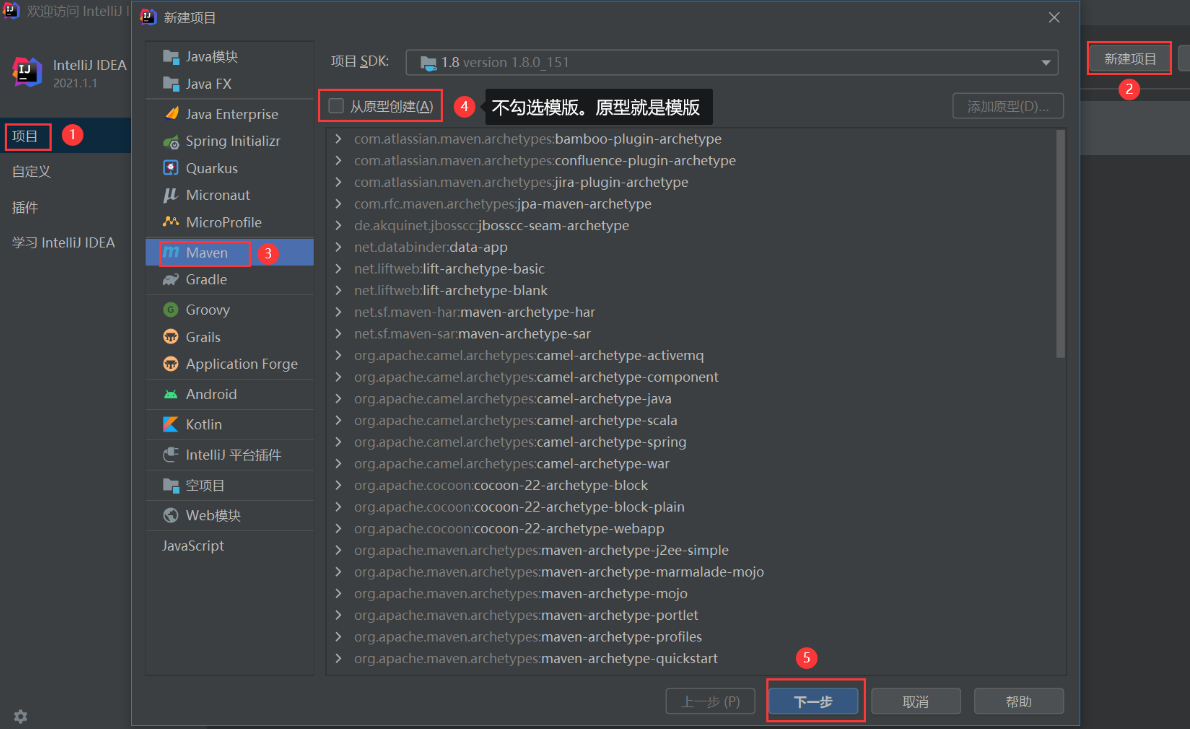Screen dimensions: 1190x729
Task: Click the Gradle elephant icon
Action: click(171, 279)
